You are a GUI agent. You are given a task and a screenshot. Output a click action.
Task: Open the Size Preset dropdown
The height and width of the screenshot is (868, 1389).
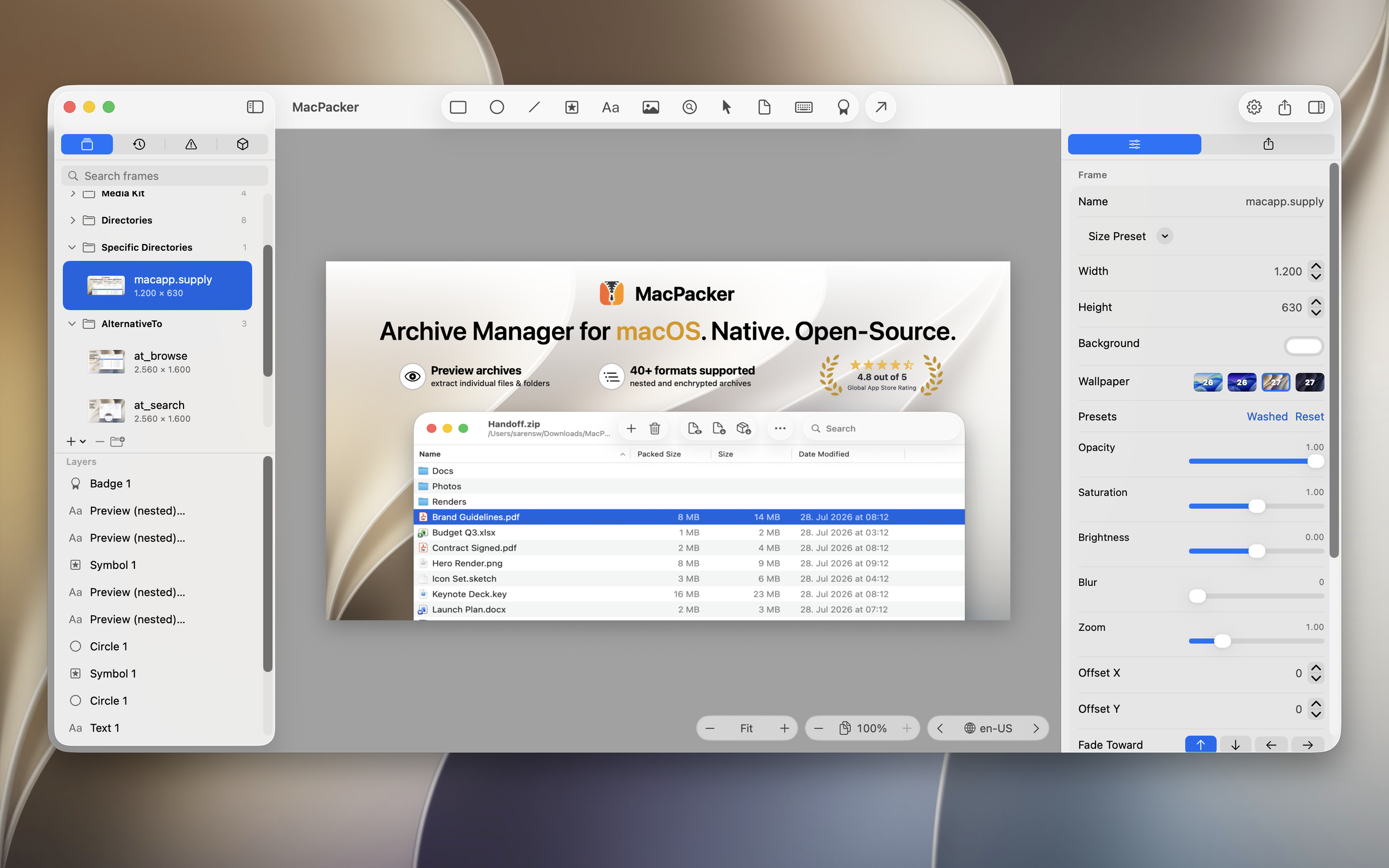(1164, 237)
